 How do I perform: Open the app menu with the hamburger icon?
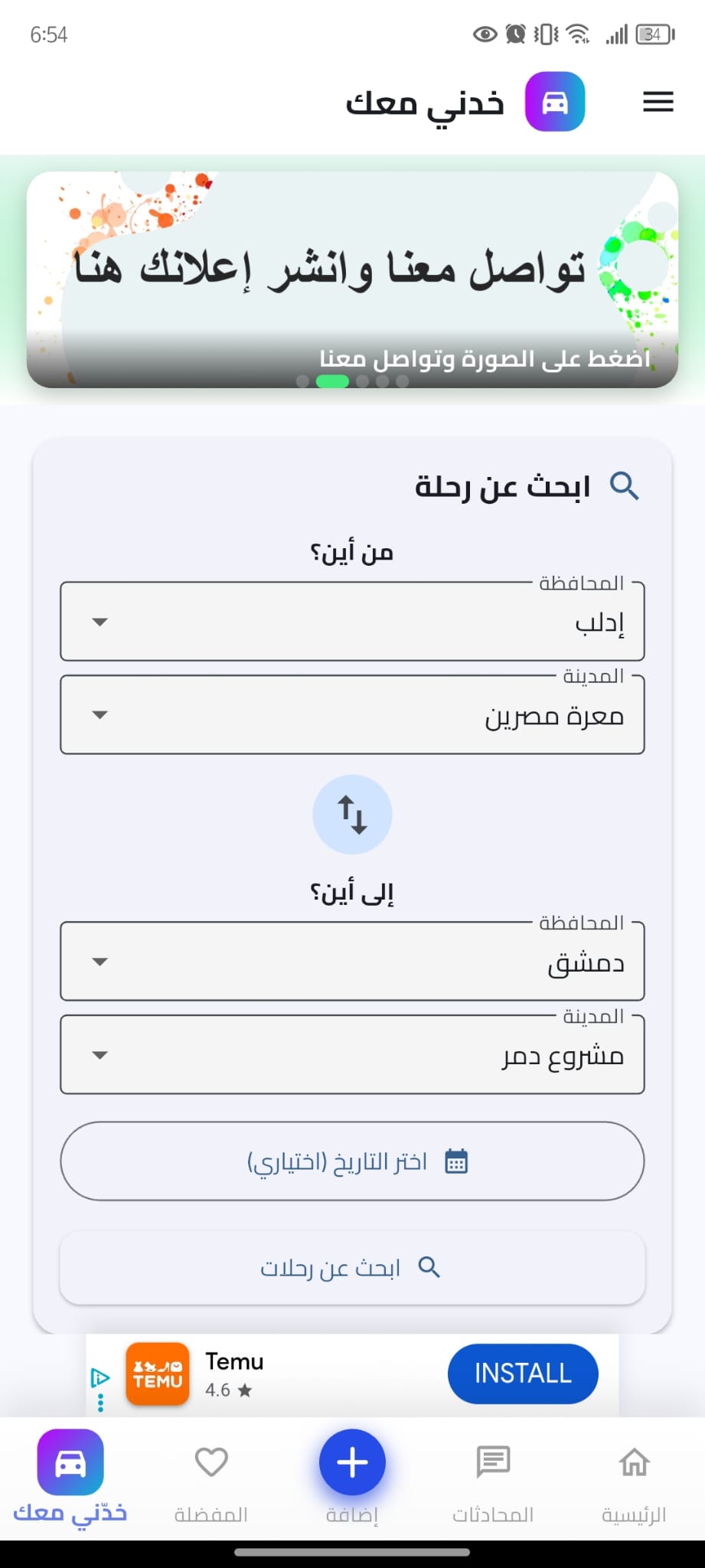(x=657, y=102)
